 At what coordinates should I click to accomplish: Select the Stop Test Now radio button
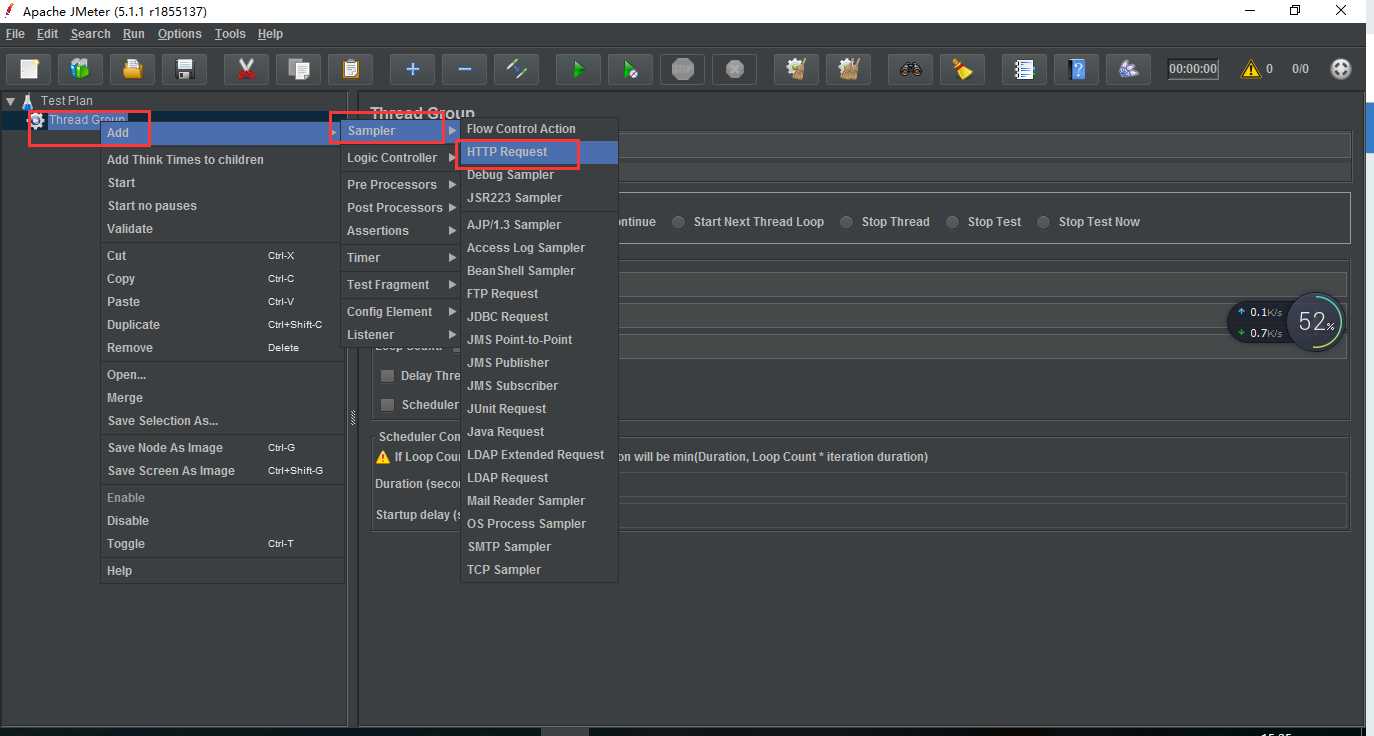[1044, 222]
